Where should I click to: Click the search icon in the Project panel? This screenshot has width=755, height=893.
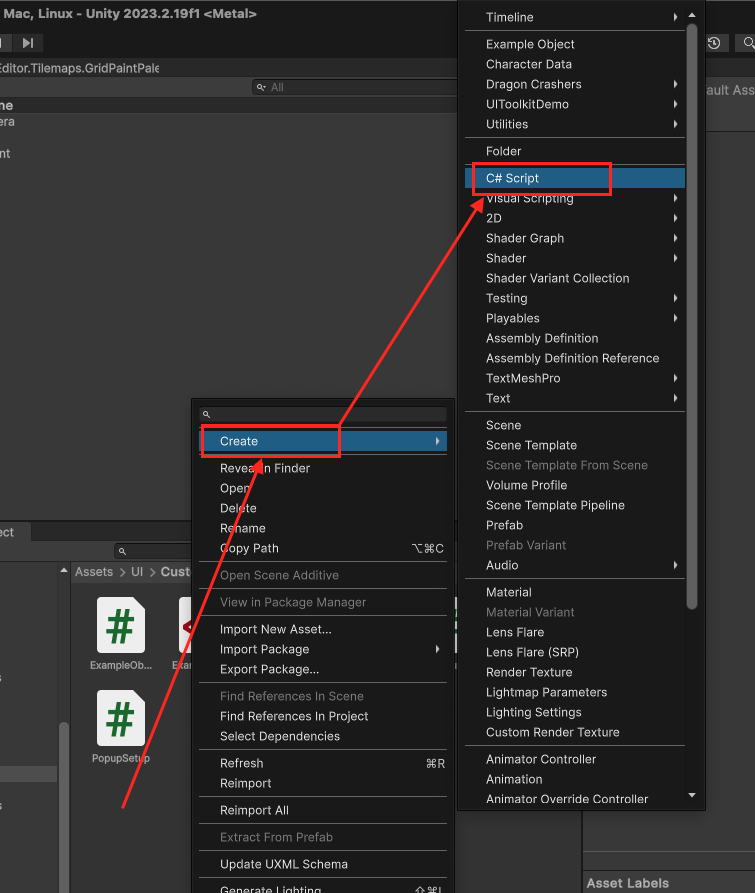click(x=122, y=551)
